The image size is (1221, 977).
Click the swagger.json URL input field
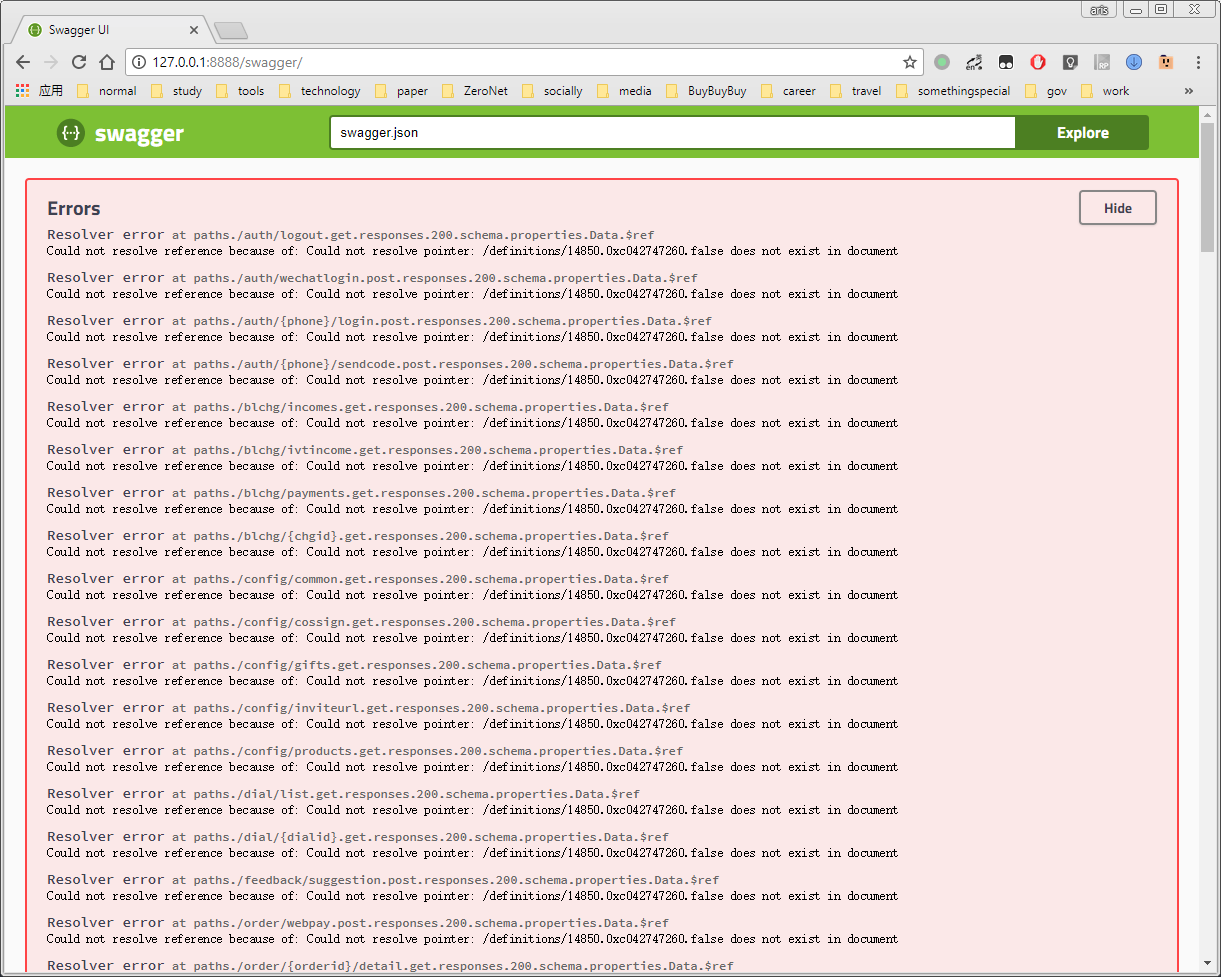[x=673, y=133]
